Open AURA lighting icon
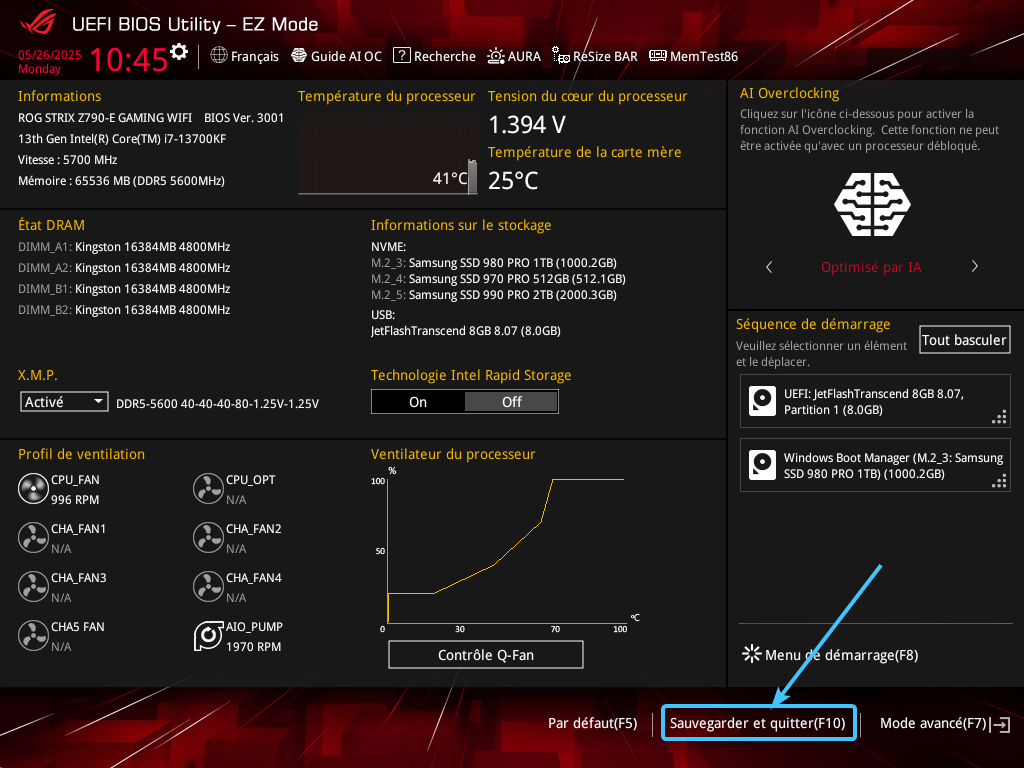Image resolution: width=1024 pixels, height=768 pixels. [x=496, y=56]
